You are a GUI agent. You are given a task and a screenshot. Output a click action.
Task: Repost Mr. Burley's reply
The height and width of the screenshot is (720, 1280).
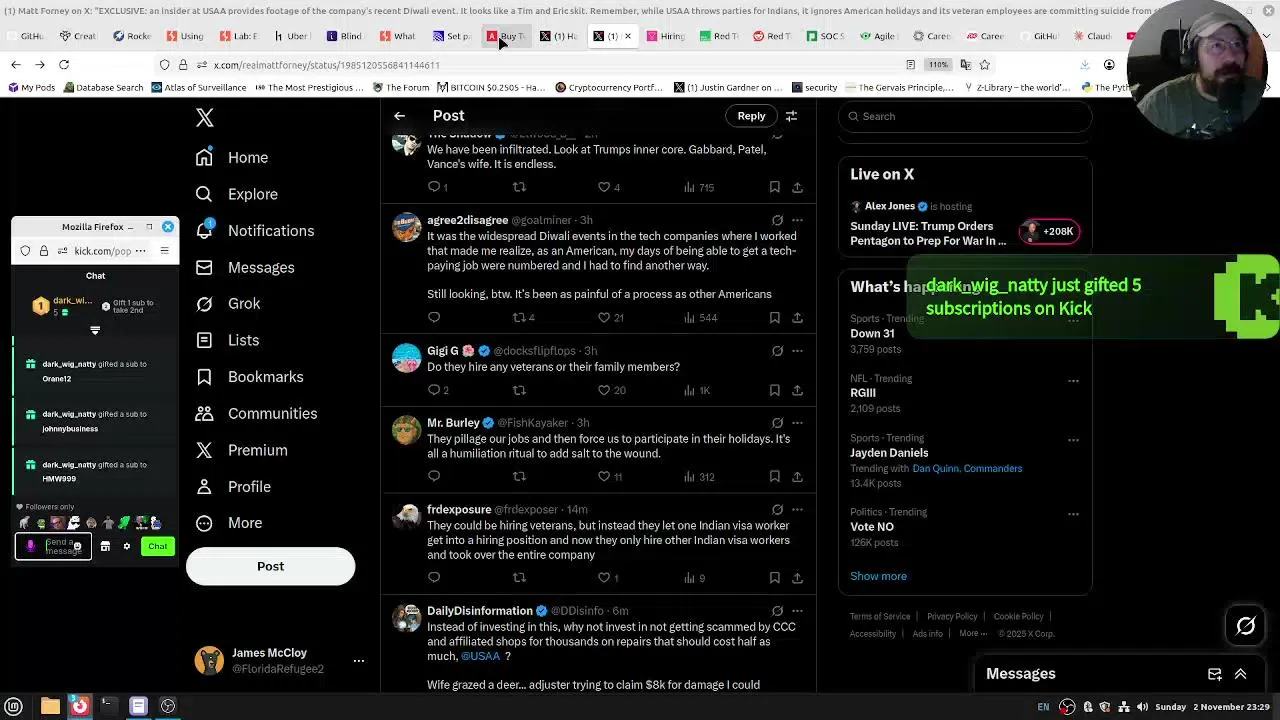coord(519,476)
